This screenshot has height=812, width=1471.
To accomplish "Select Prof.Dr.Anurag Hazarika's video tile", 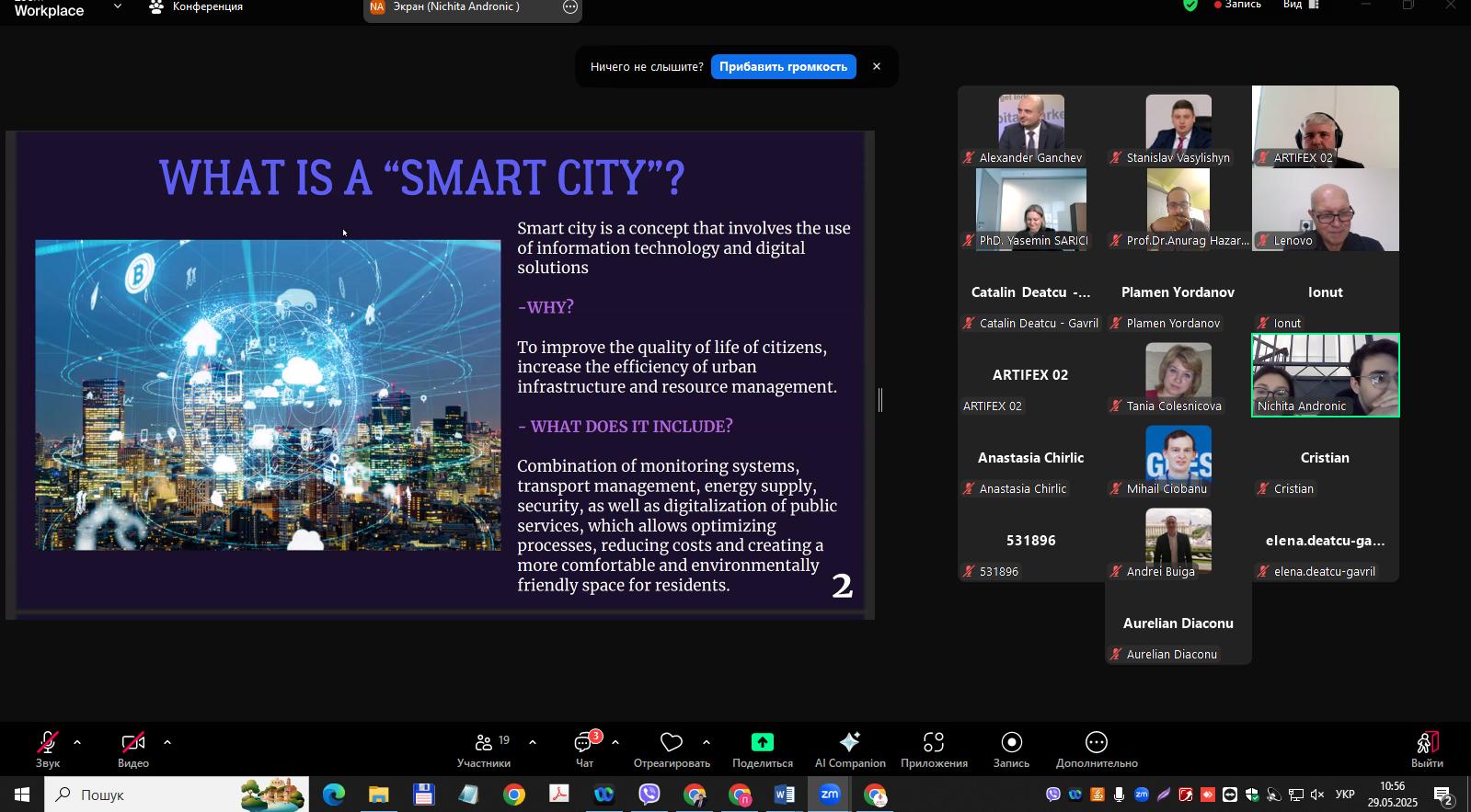I will click(x=1178, y=210).
